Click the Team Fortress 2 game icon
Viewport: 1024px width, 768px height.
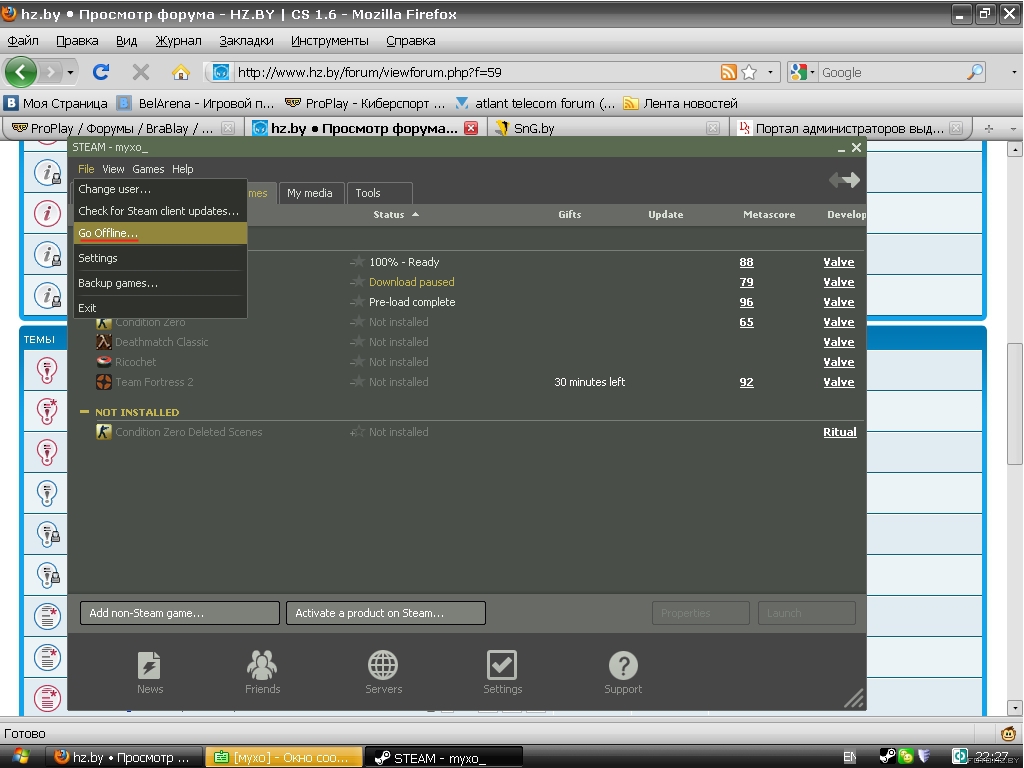tap(104, 382)
